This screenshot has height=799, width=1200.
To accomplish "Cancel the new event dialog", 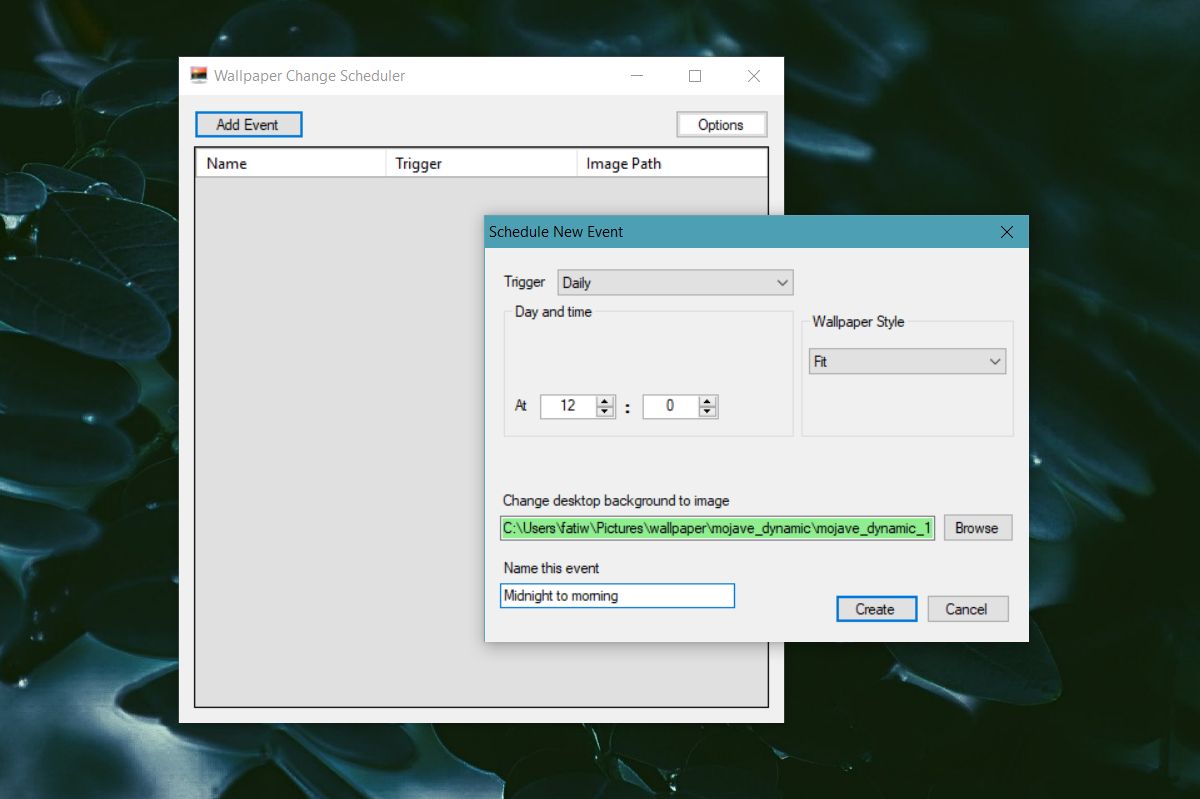I will 967,609.
